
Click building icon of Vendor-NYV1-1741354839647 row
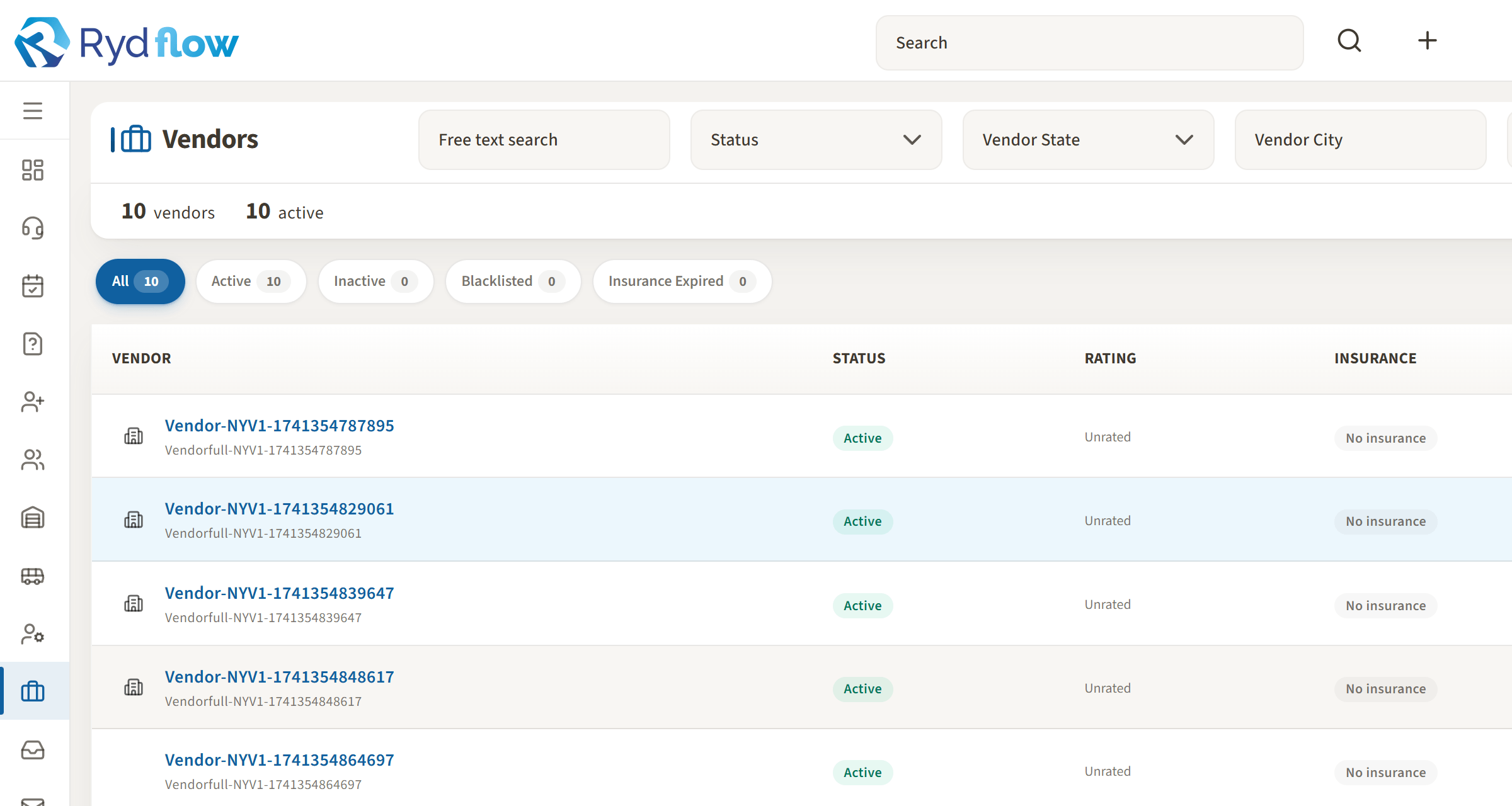134,603
